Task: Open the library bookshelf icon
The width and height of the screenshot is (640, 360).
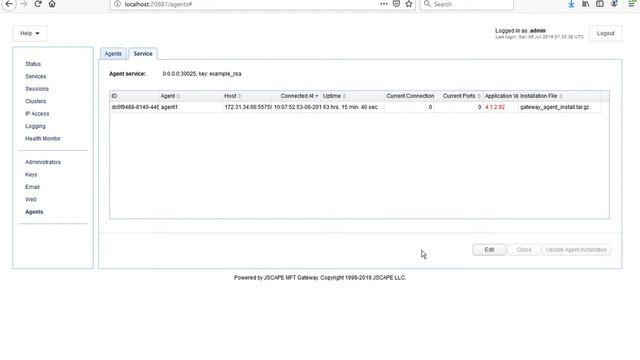Action: click(x=586, y=4)
